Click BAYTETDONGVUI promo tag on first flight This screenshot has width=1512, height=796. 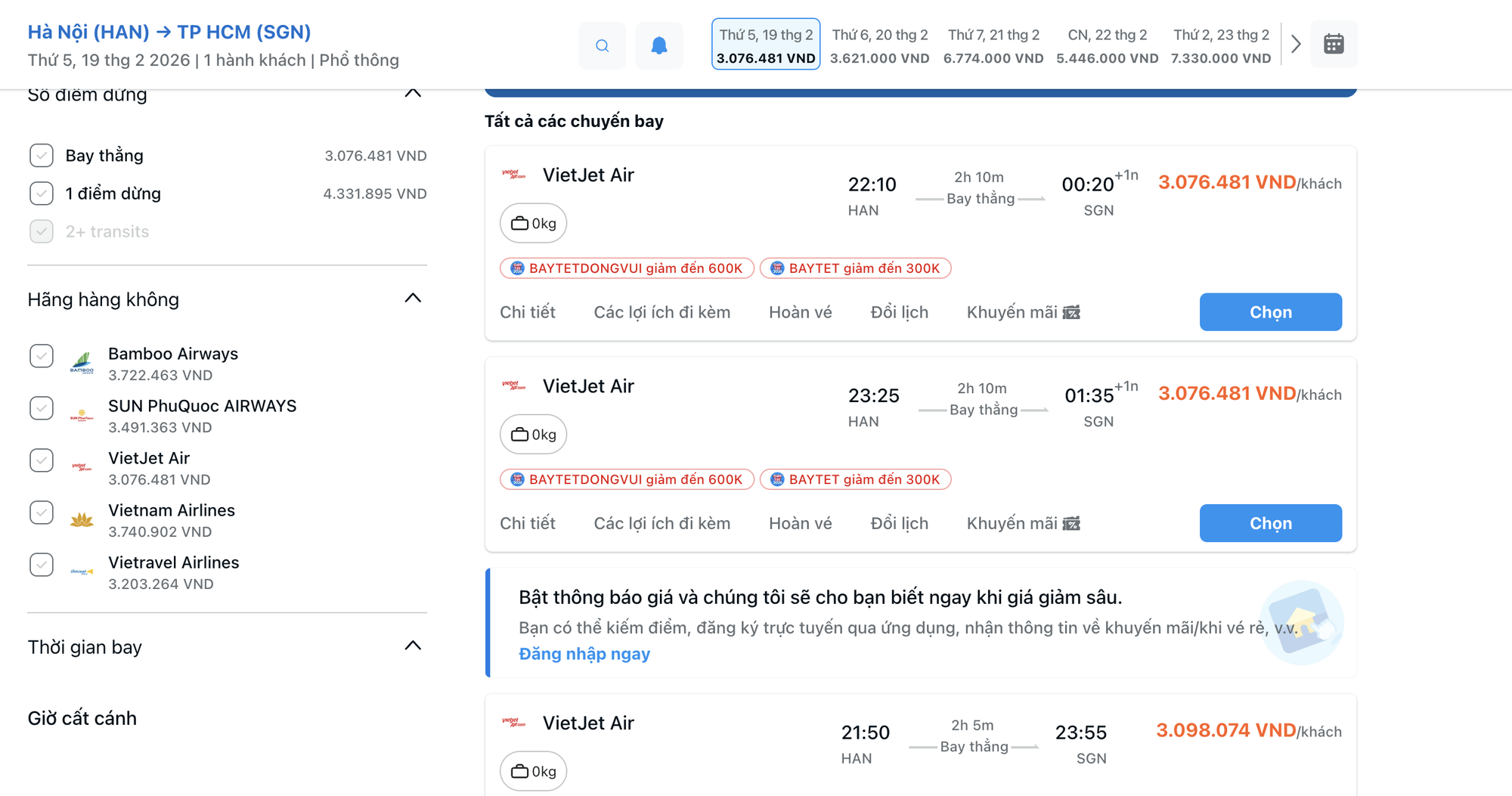pyautogui.click(x=627, y=268)
